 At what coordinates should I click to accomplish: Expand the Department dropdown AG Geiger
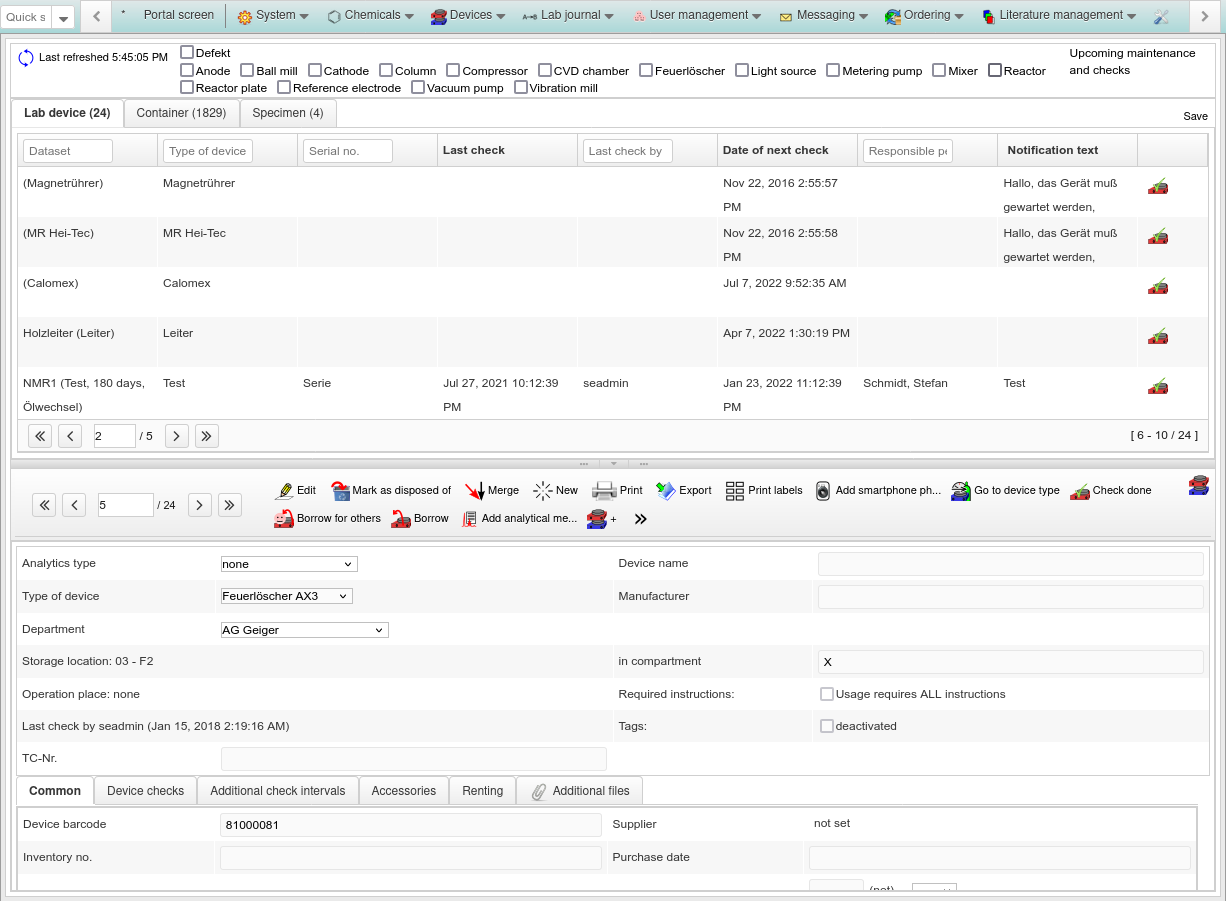tap(304, 630)
